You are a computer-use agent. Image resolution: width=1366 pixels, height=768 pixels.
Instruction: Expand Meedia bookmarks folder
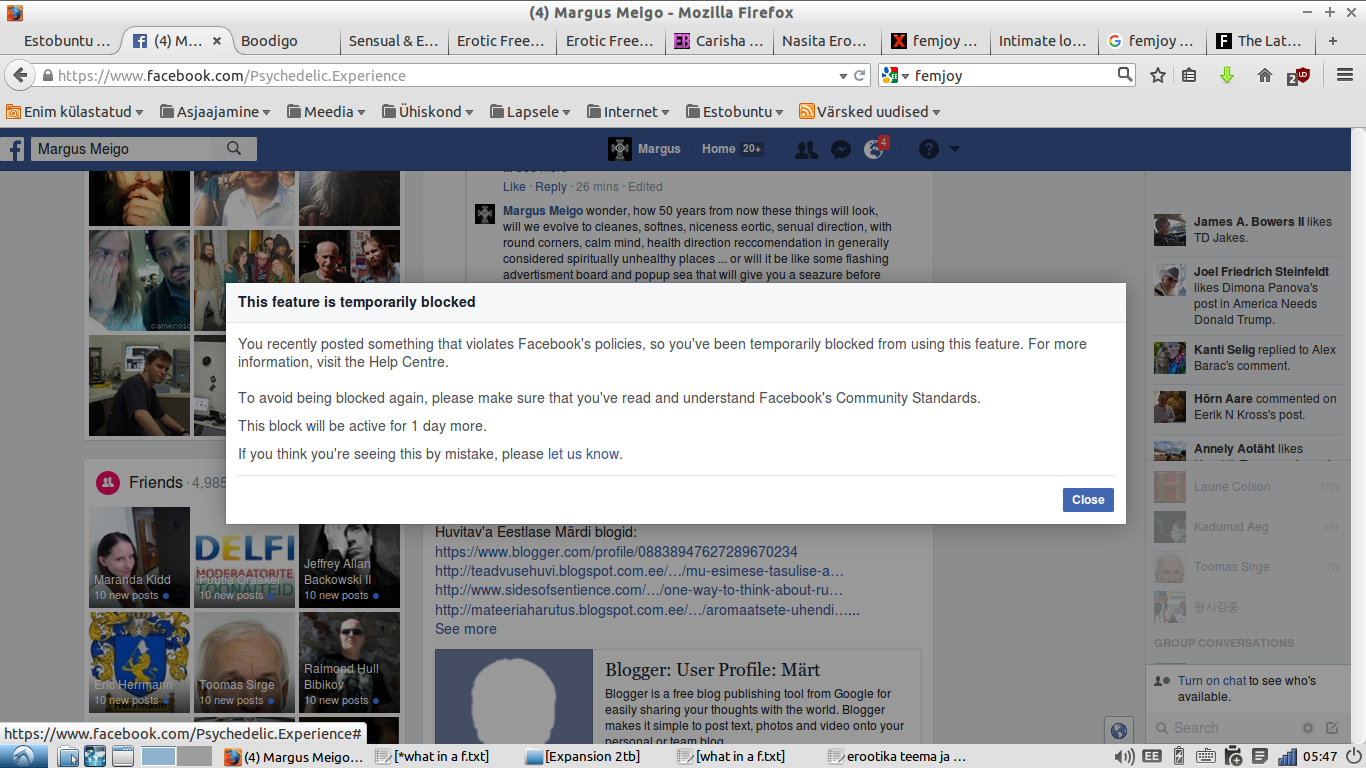(326, 112)
